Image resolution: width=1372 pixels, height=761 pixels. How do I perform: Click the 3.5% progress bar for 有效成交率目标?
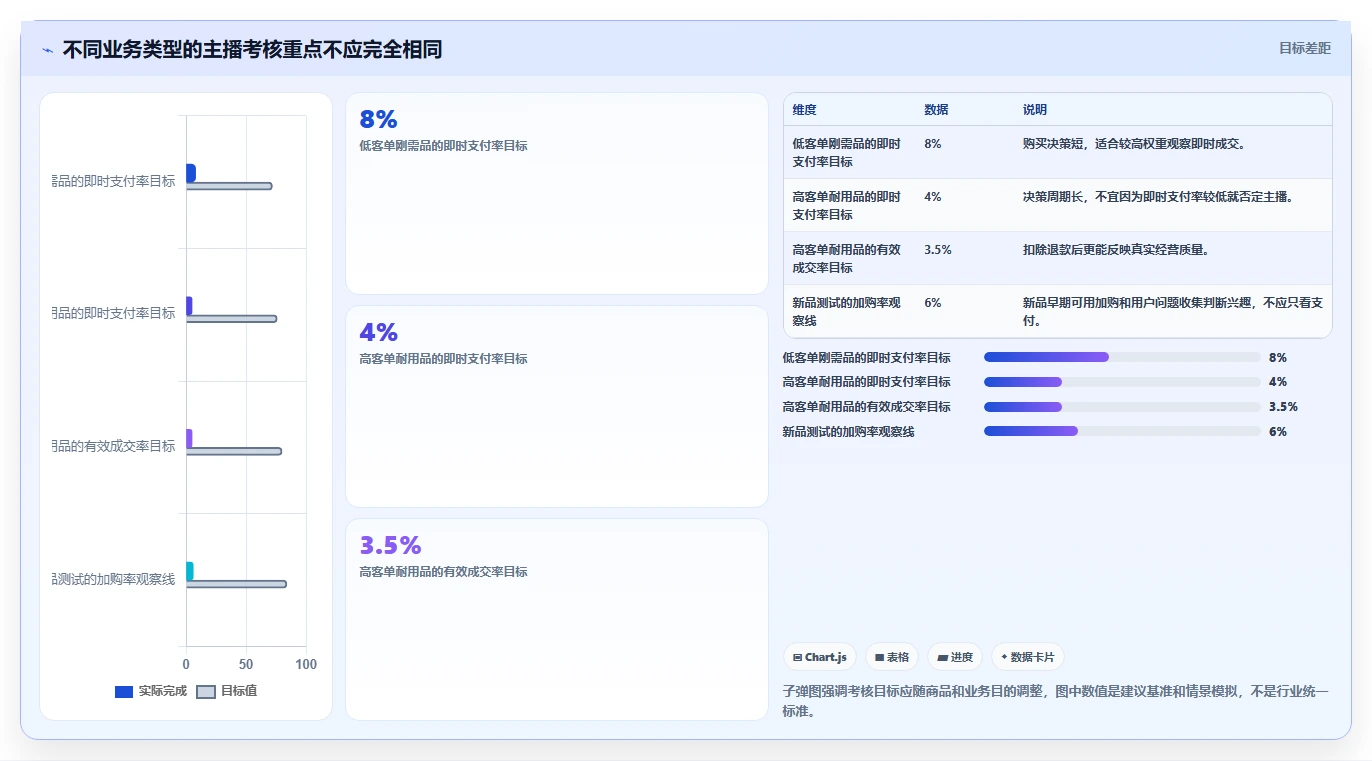tap(1122, 407)
